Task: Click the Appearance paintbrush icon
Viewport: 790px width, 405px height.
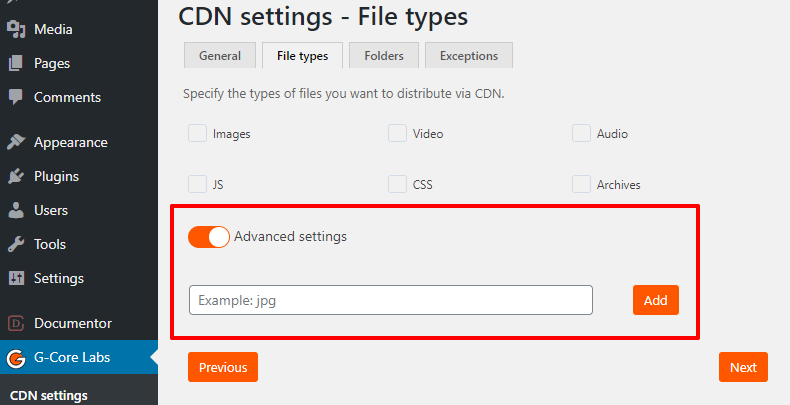Action: pos(16,142)
